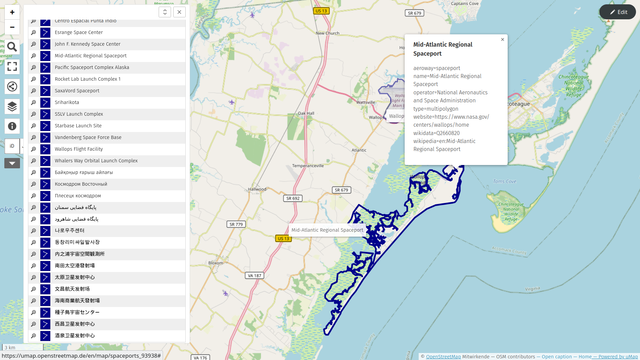Viewport: 640px width, 360px height.
Task: Open the share and embed panel
Action: point(12,86)
